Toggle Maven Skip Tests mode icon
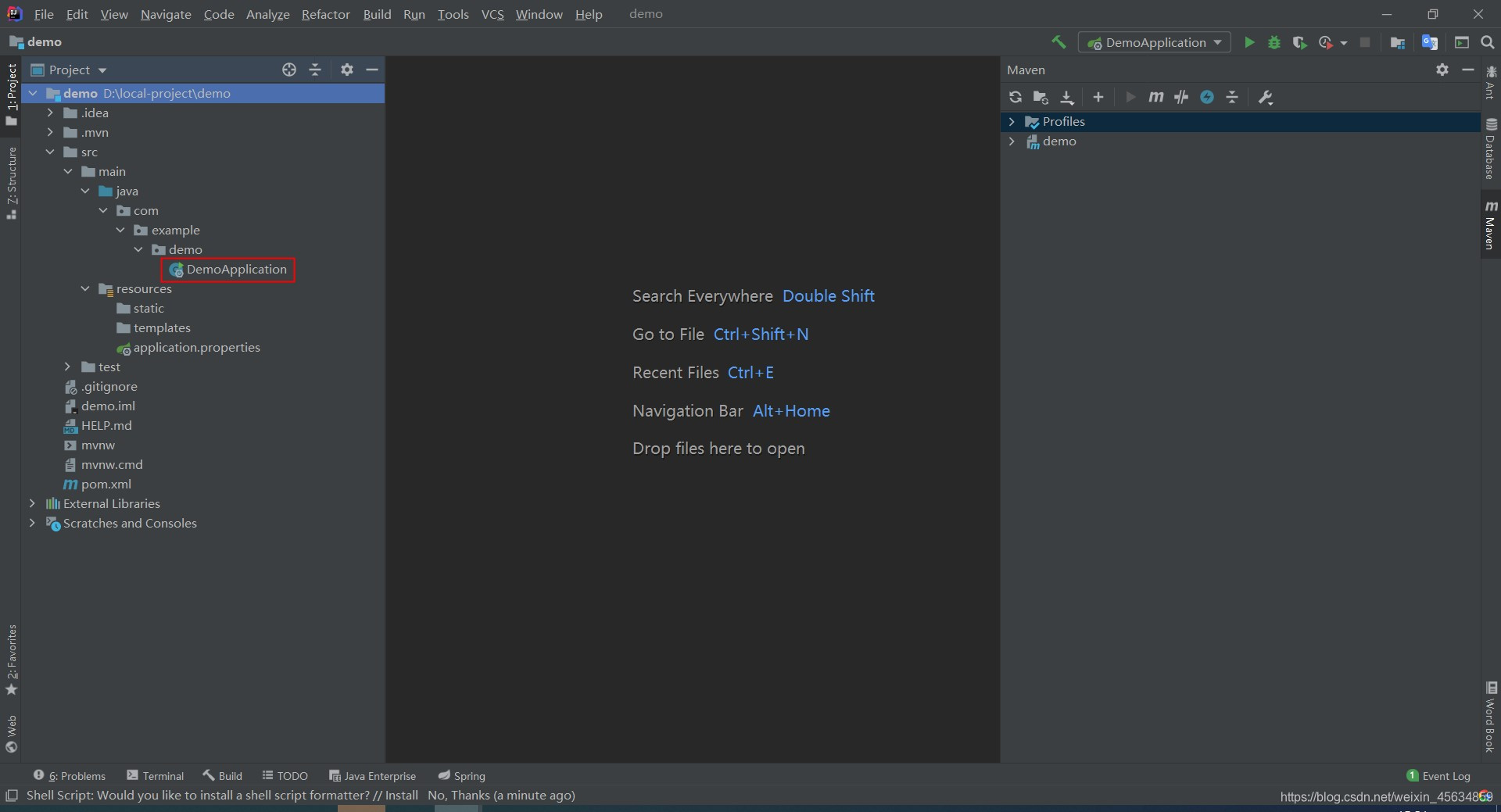Image resolution: width=1501 pixels, height=812 pixels. click(x=1207, y=97)
